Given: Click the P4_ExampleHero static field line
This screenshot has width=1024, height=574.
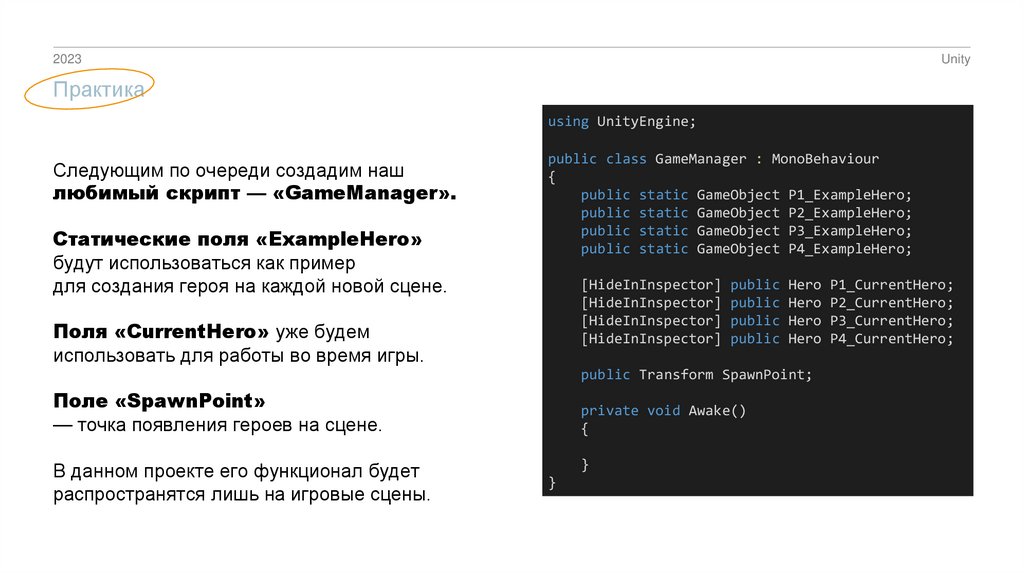Looking at the screenshot, I should point(746,249).
